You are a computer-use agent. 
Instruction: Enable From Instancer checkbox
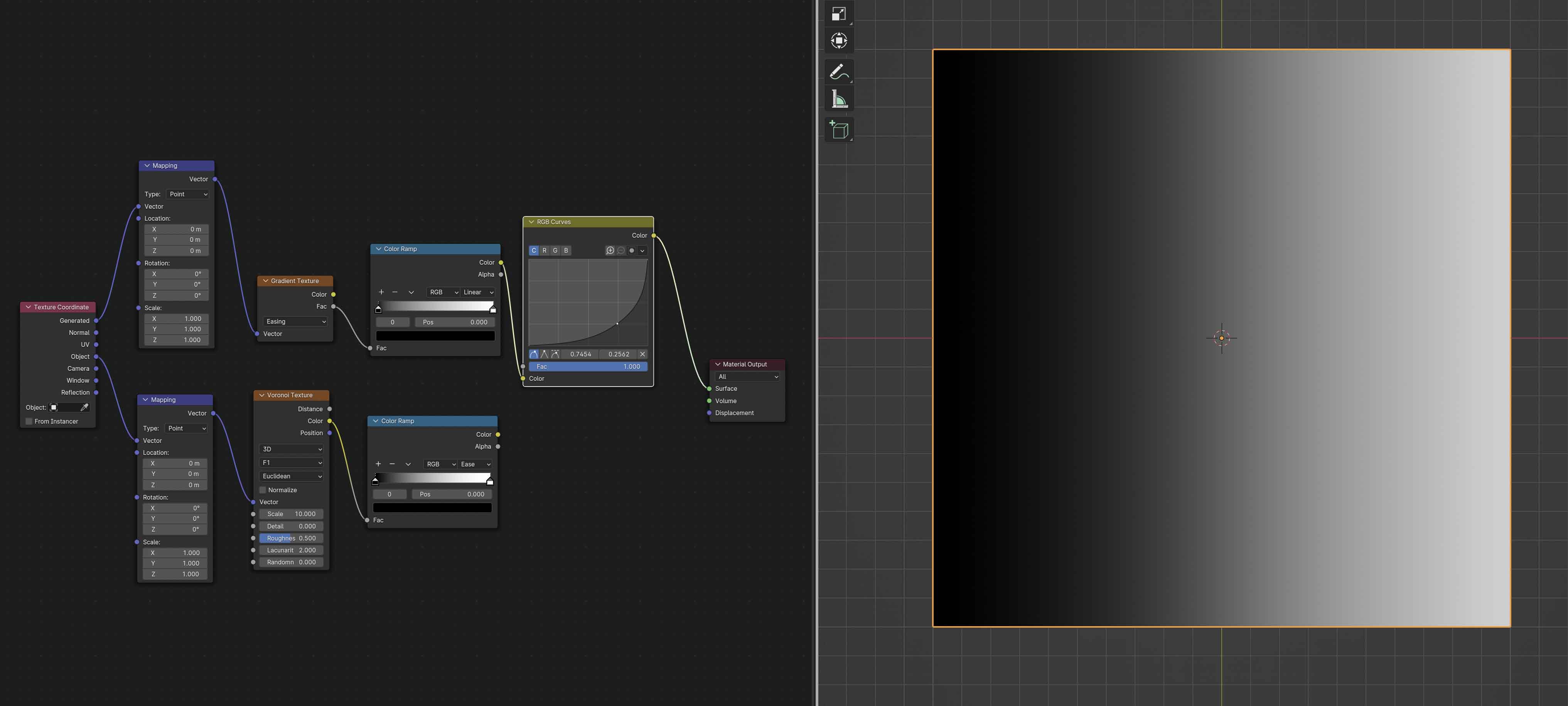click(29, 422)
